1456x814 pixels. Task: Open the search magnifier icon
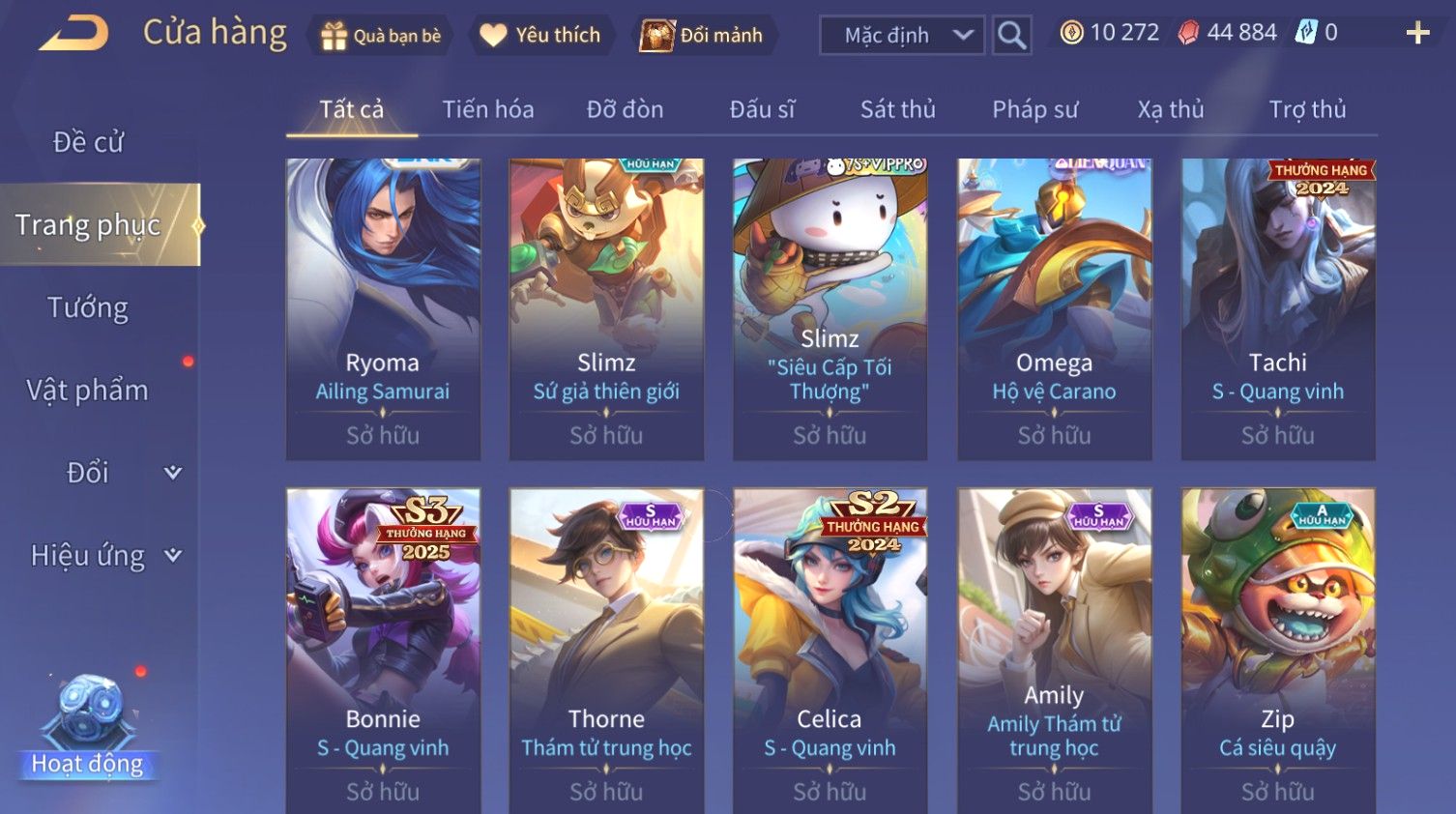[x=1011, y=36]
